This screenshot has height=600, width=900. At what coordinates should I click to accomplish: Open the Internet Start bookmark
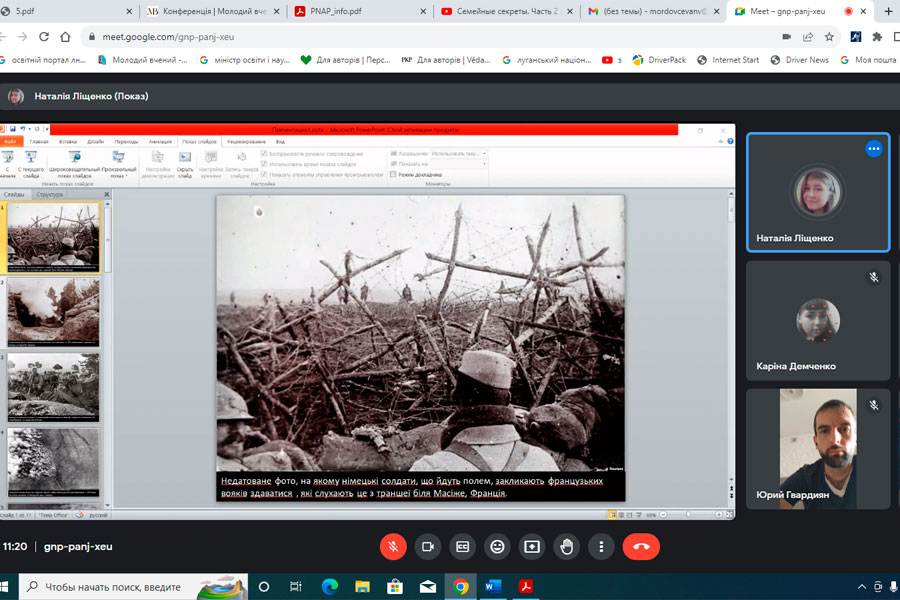(735, 60)
